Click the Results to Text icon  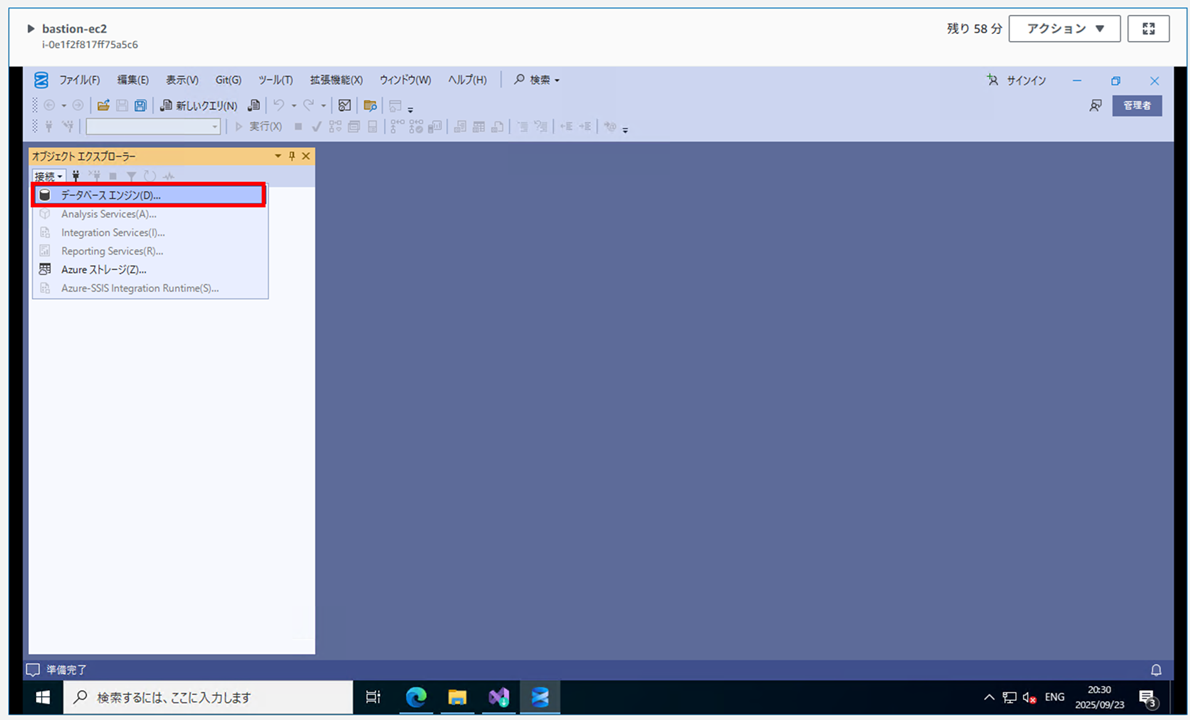pyautogui.click(x=460, y=127)
